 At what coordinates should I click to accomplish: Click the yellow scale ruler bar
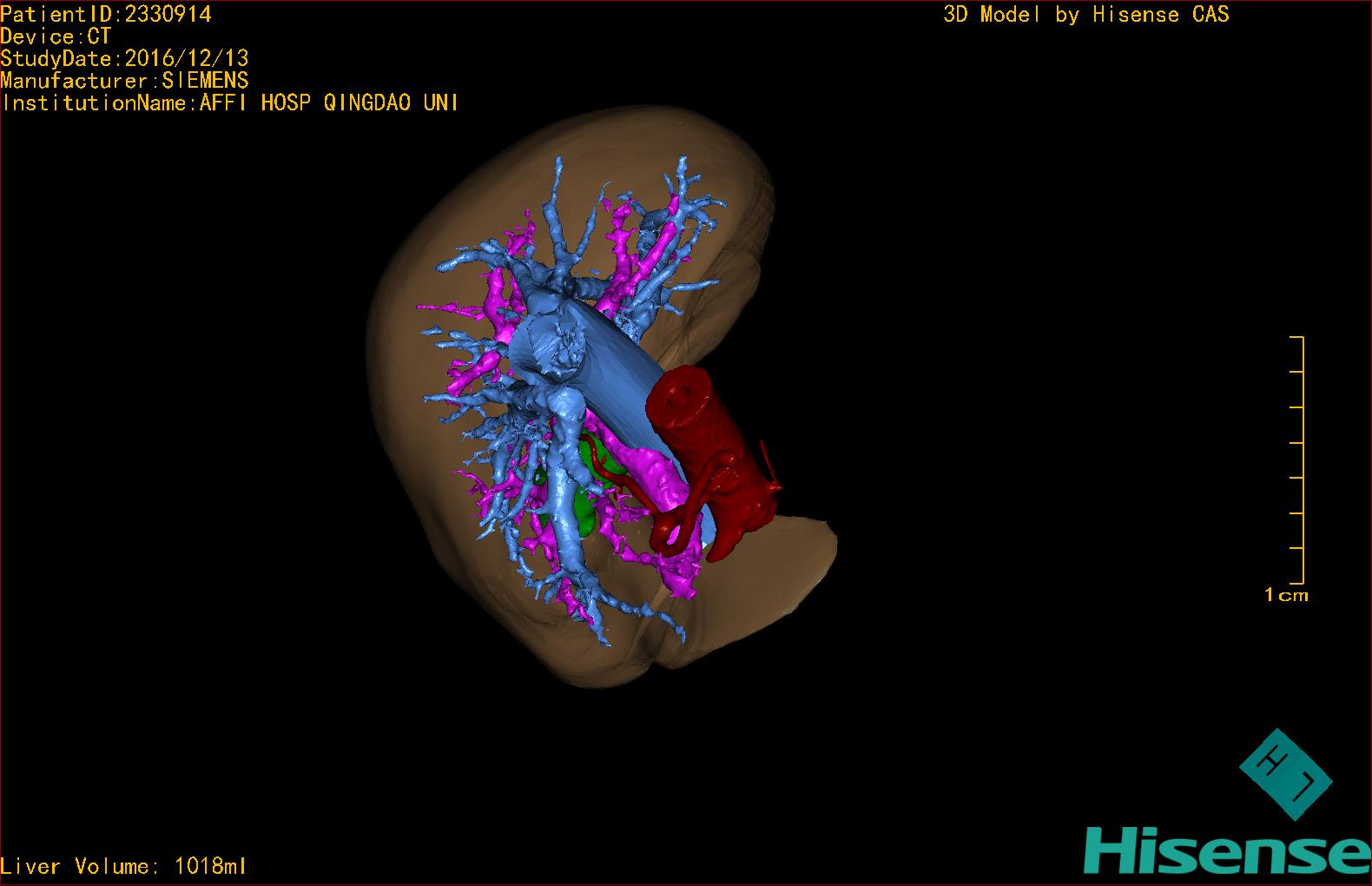pyautogui.click(x=1302, y=460)
